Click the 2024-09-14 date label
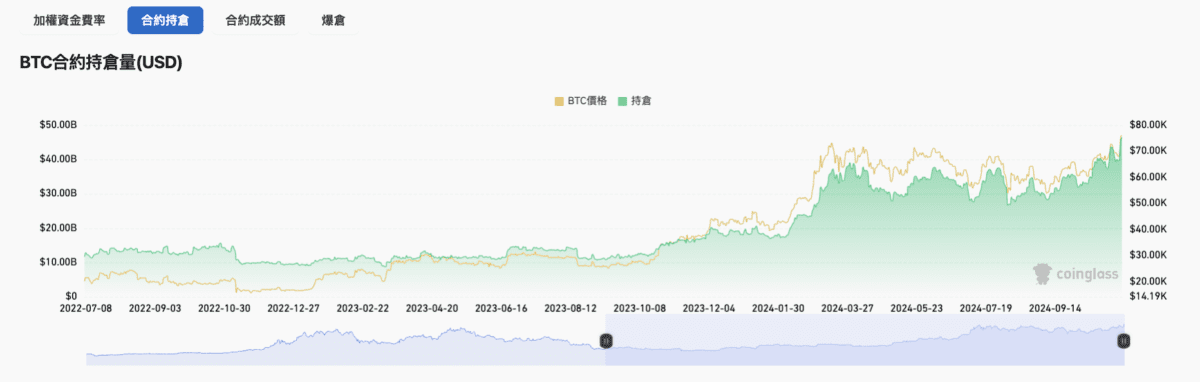Screen dimensions: 1200x382 1054,308
